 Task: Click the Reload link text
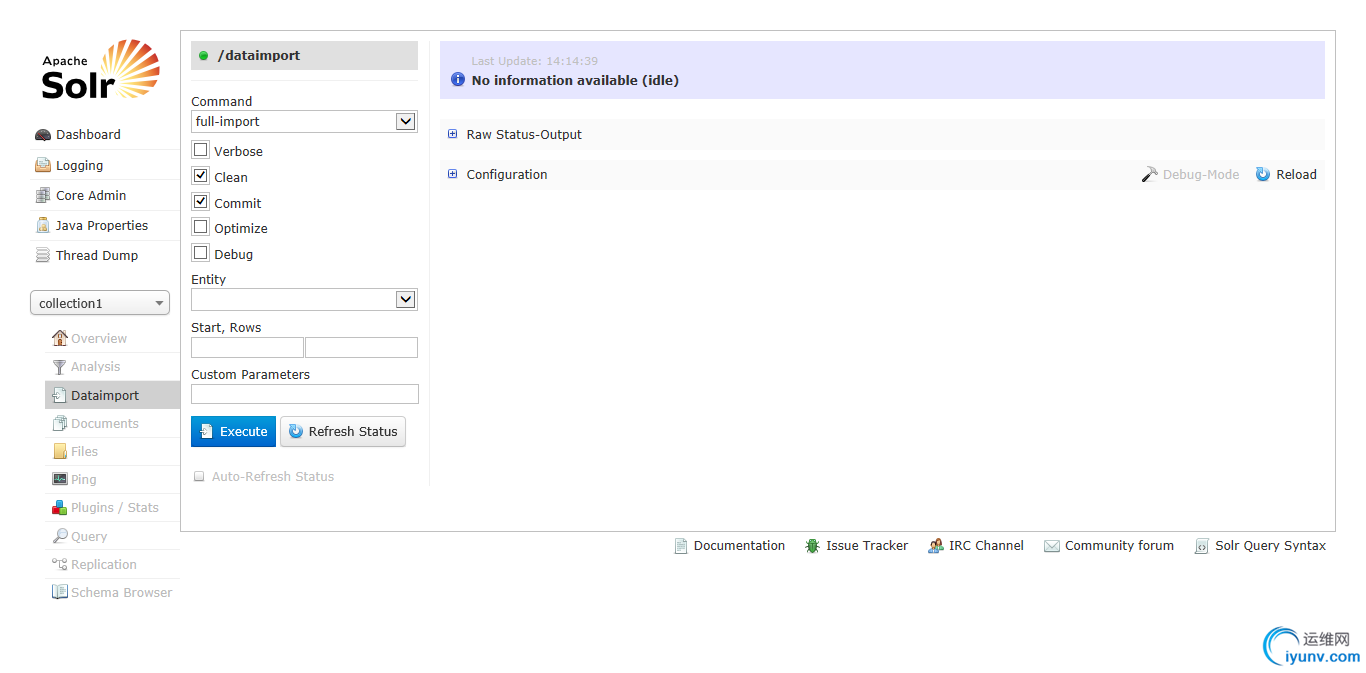tap(1296, 175)
